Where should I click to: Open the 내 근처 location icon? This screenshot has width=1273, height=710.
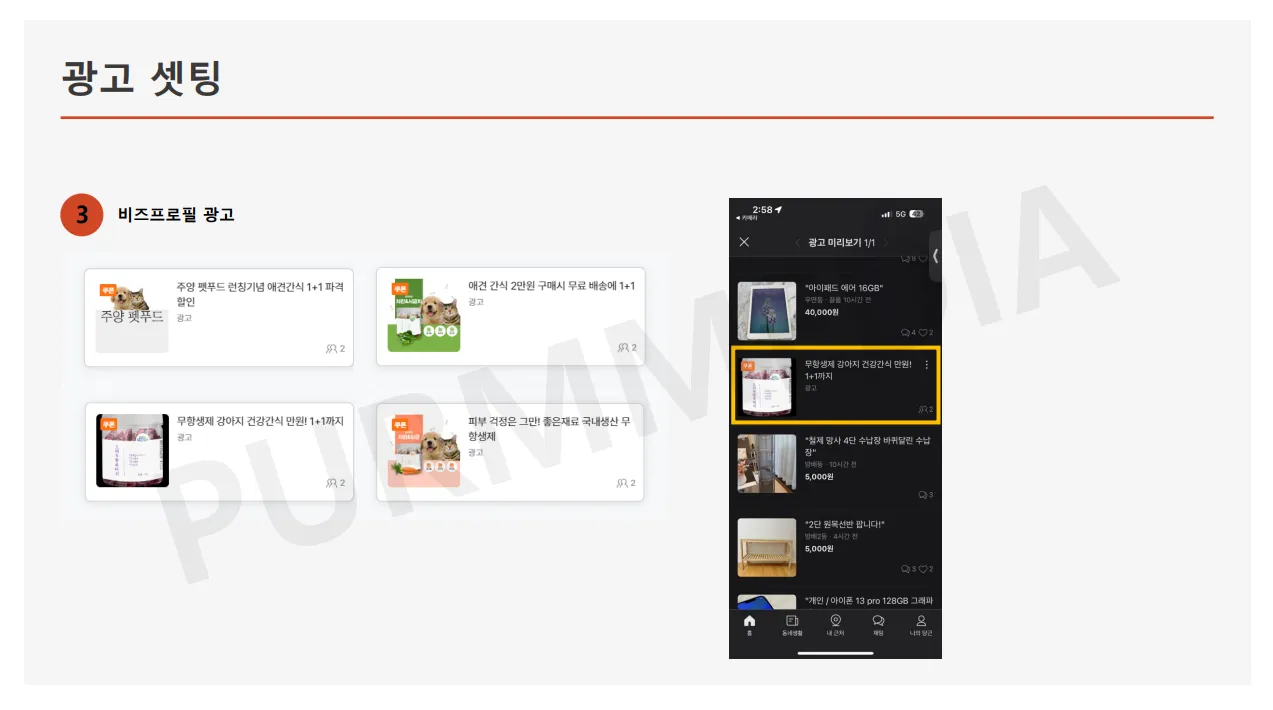[x=835, y=622]
